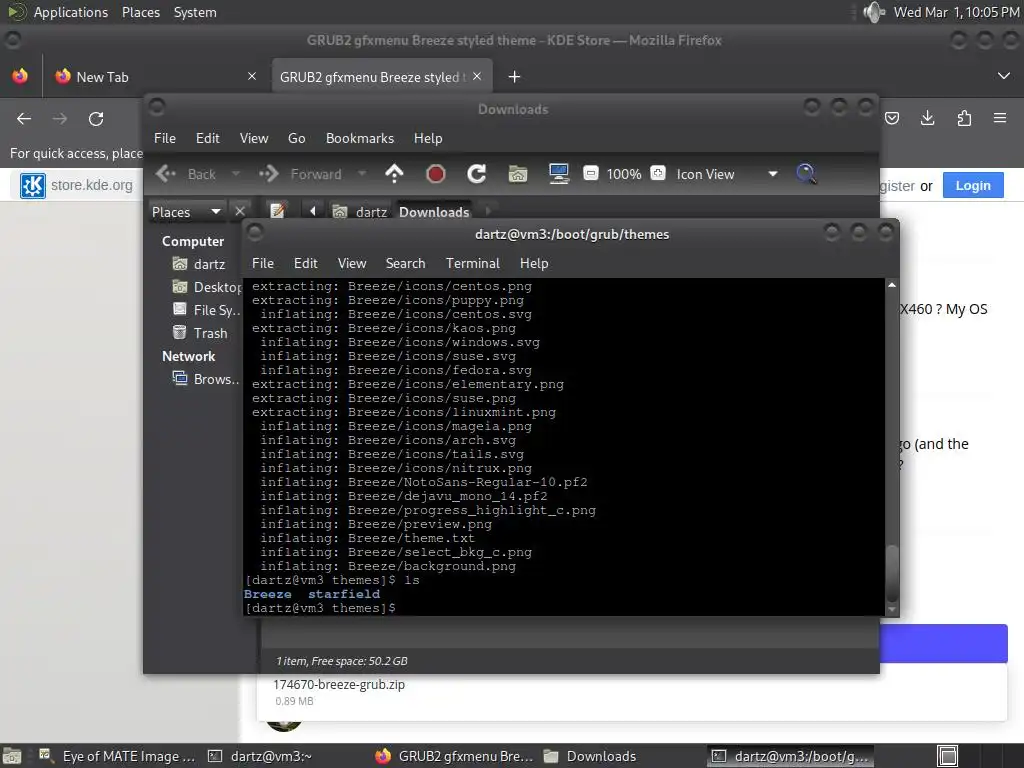The width and height of the screenshot is (1024, 768).
Task: Expand Firefox list all tabs chevron
Action: pyautogui.click(x=1004, y=76)
